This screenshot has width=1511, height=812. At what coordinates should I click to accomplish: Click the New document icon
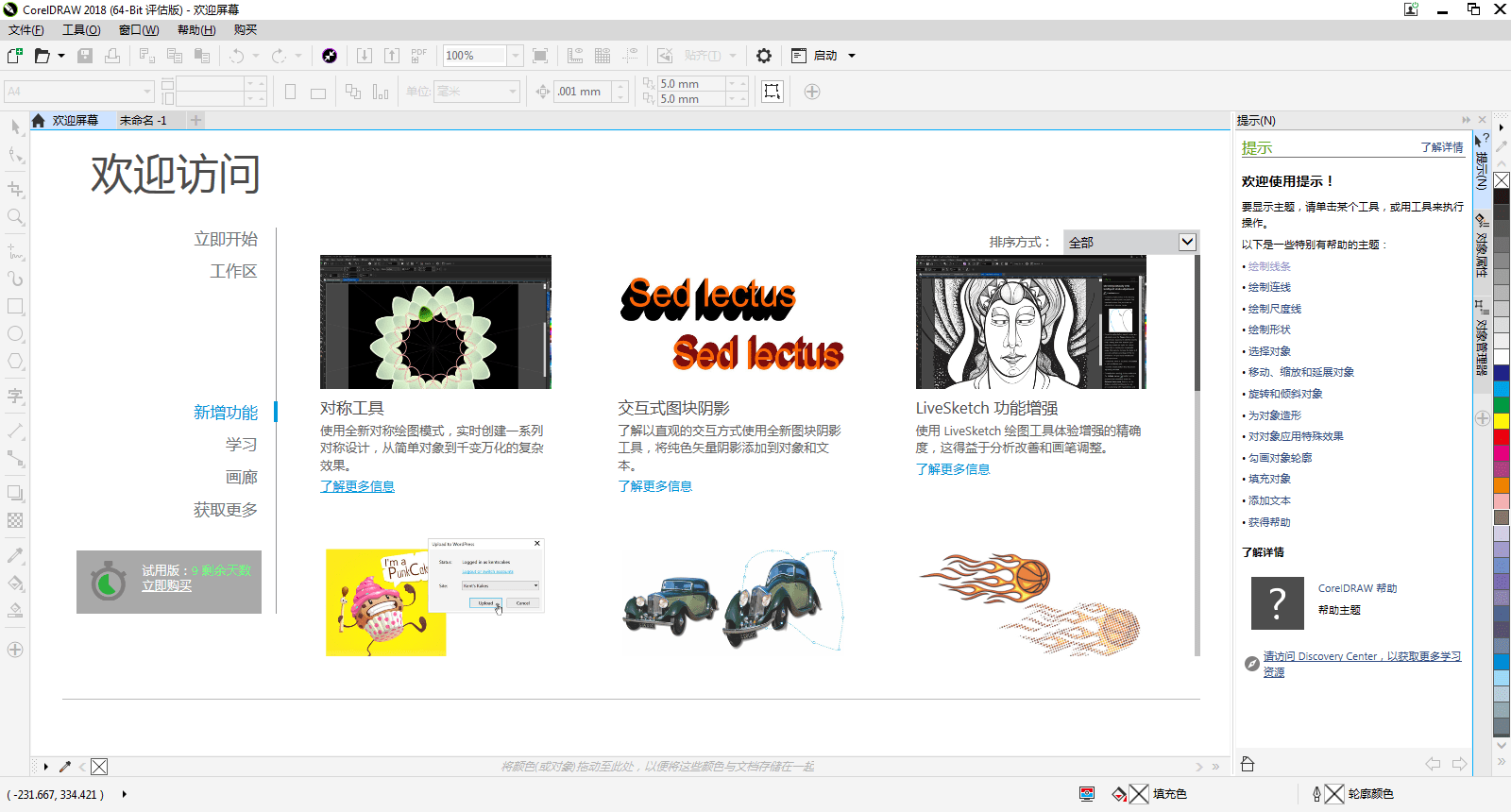[15, 56]
